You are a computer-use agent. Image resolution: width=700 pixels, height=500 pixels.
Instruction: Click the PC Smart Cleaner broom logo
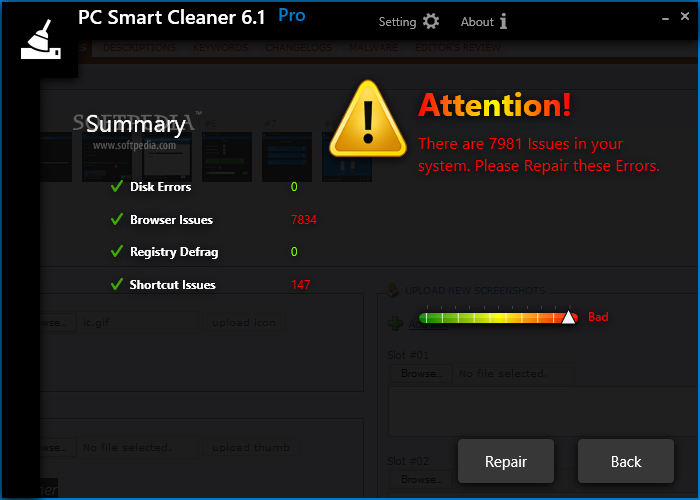(x=40, y=40)
